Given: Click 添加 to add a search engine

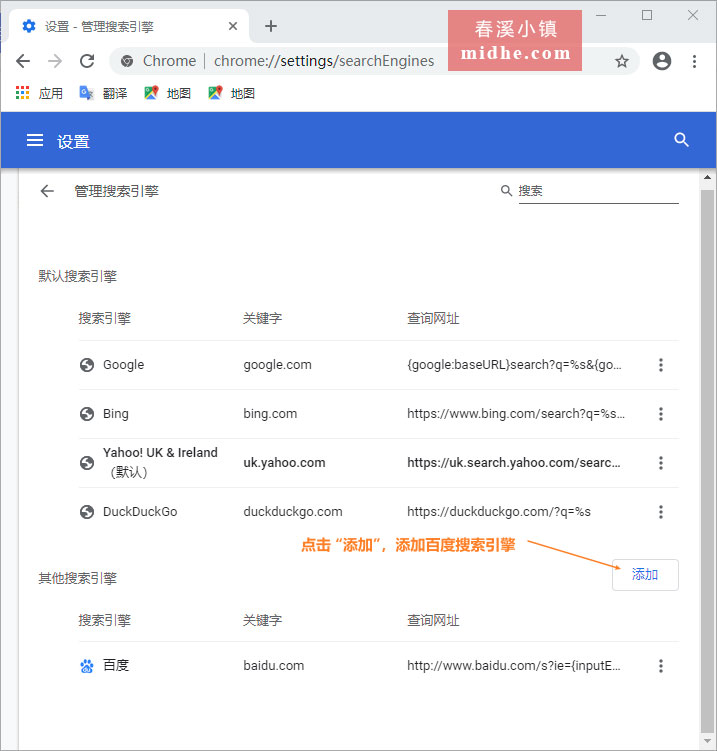Looking at the screenshot, I should point(645,575).
